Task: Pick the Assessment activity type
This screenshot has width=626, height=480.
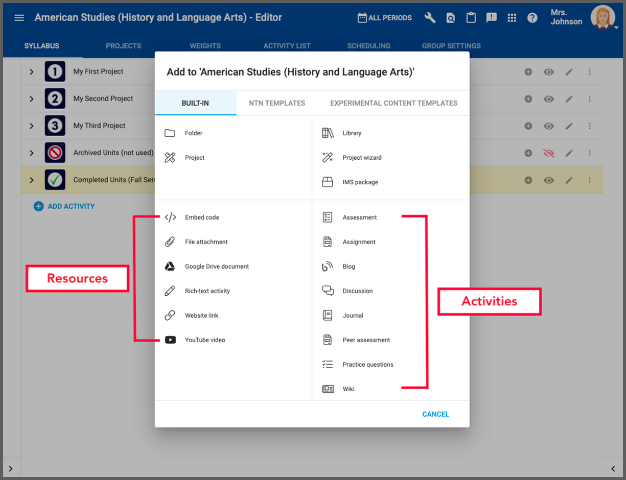Action: point(358,217)
